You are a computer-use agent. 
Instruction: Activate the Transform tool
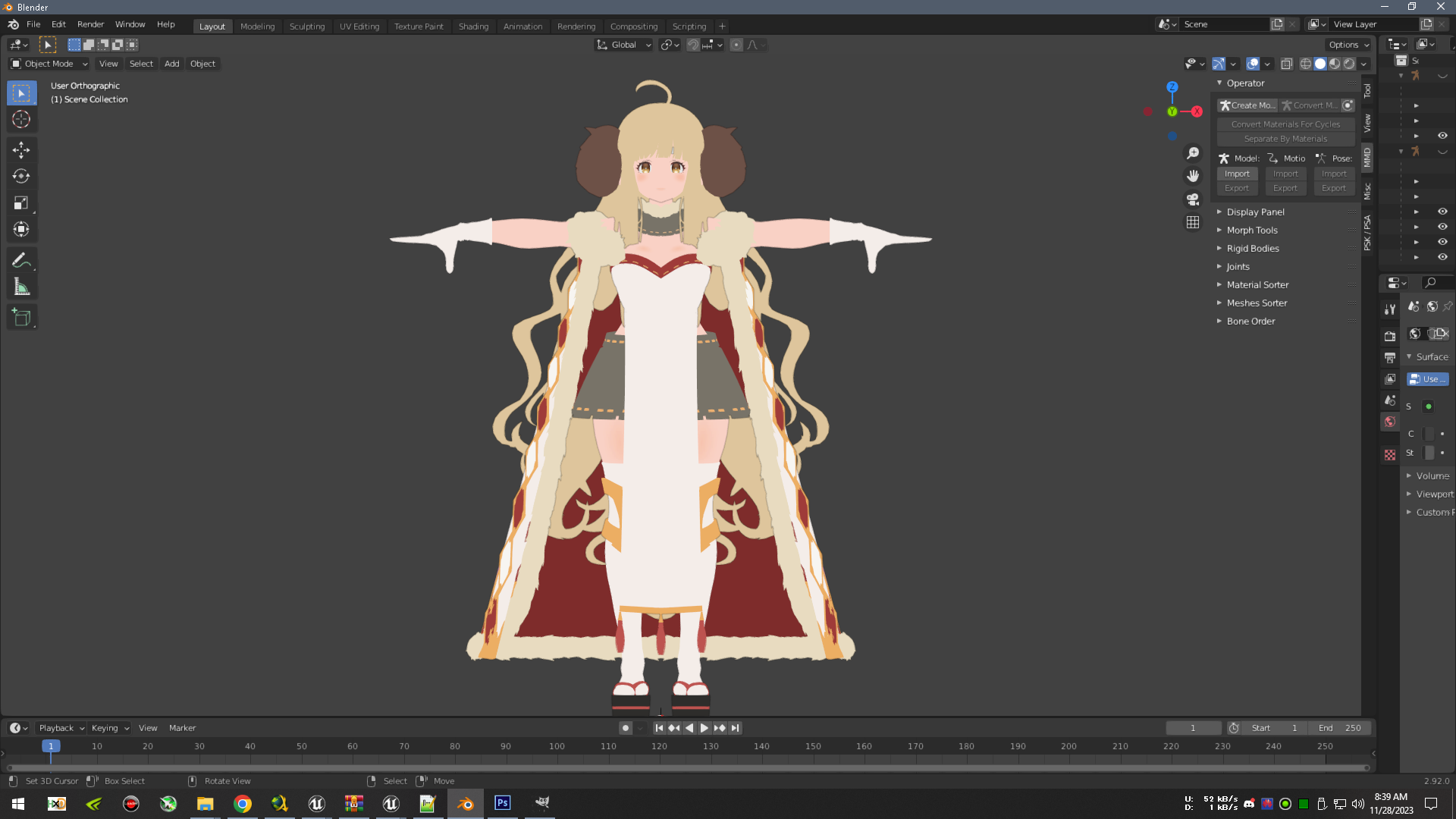pos(21,229)
